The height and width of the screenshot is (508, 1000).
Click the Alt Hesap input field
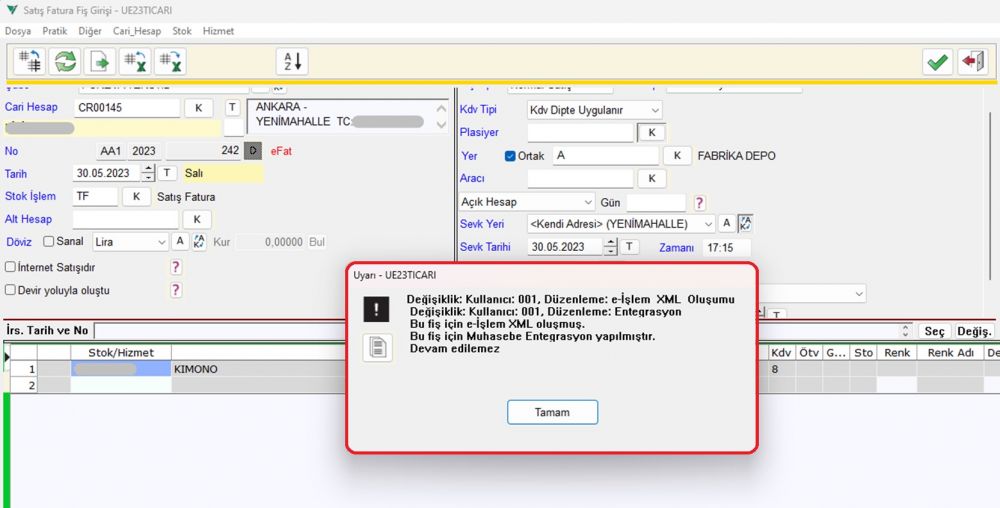[x=126, y=219]
